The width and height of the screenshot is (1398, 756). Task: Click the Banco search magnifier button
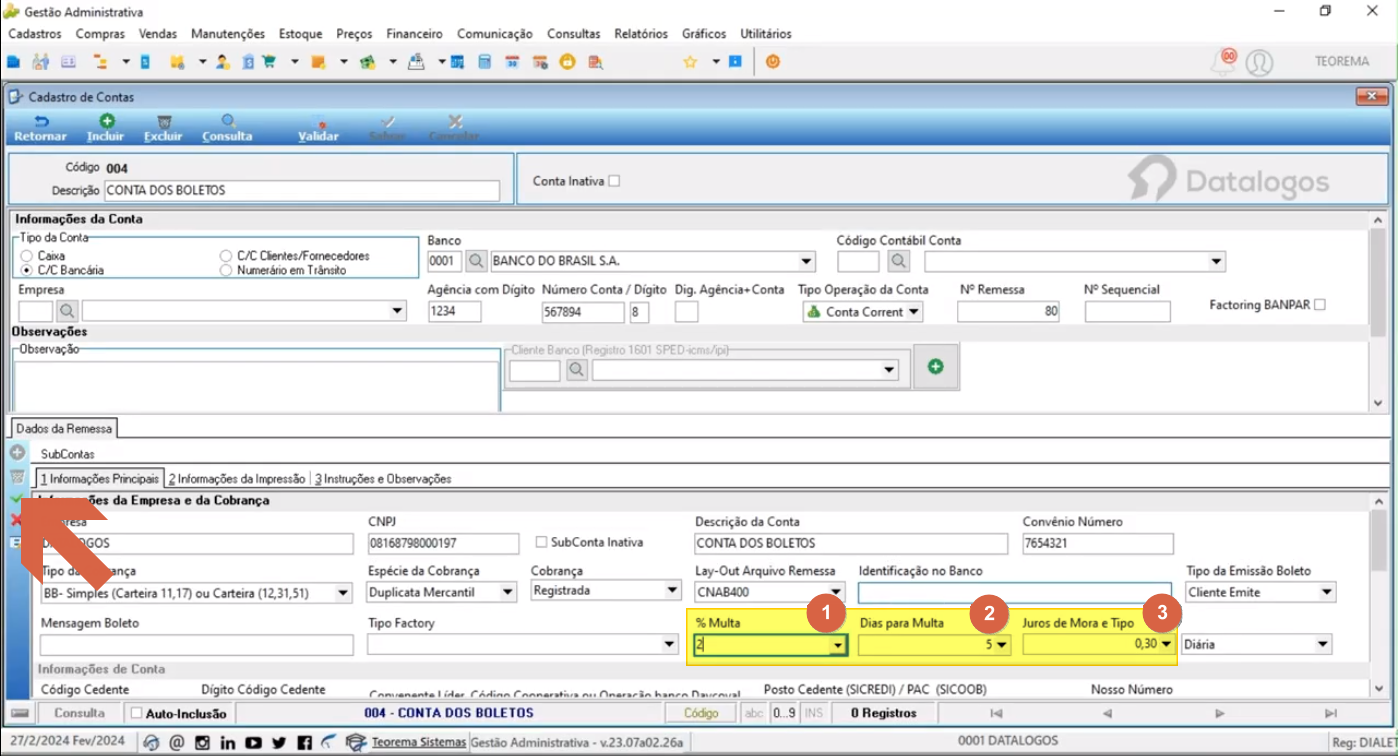point(476,261)
